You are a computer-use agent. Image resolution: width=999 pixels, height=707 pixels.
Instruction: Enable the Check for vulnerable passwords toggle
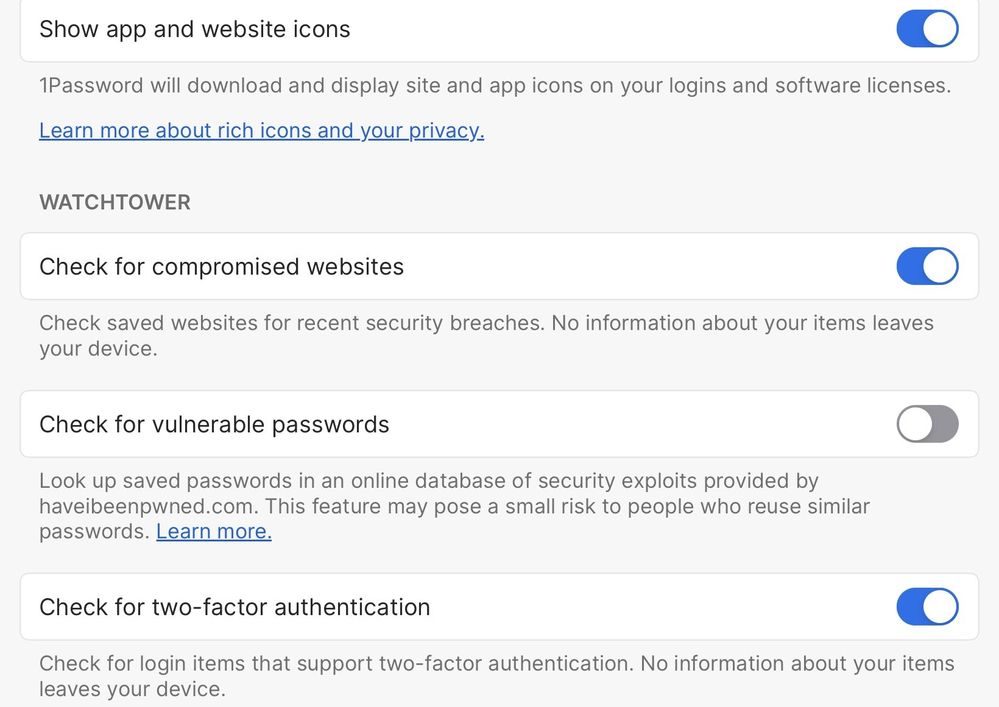(x=927, y=424)
